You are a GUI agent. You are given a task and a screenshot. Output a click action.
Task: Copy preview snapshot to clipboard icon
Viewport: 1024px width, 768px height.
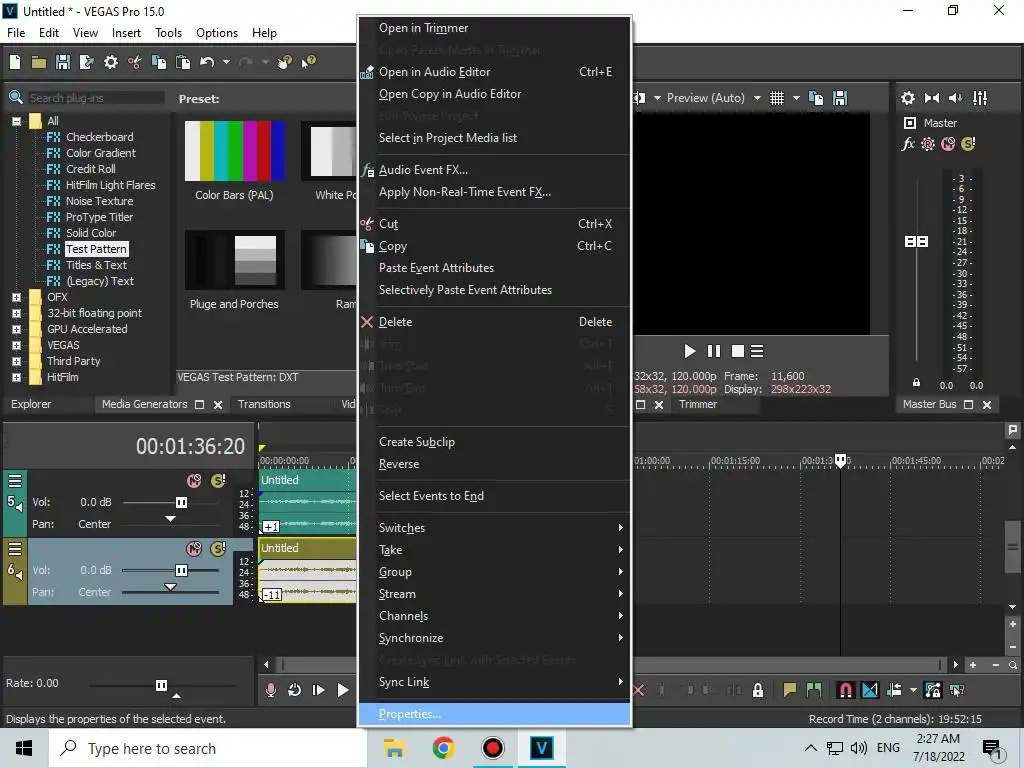click(816, 98)
